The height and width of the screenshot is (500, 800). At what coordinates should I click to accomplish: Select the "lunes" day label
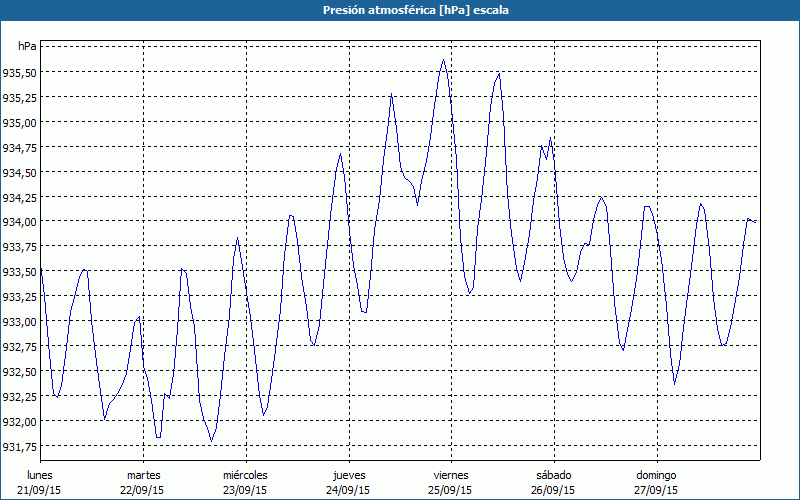tap(41, 474)
